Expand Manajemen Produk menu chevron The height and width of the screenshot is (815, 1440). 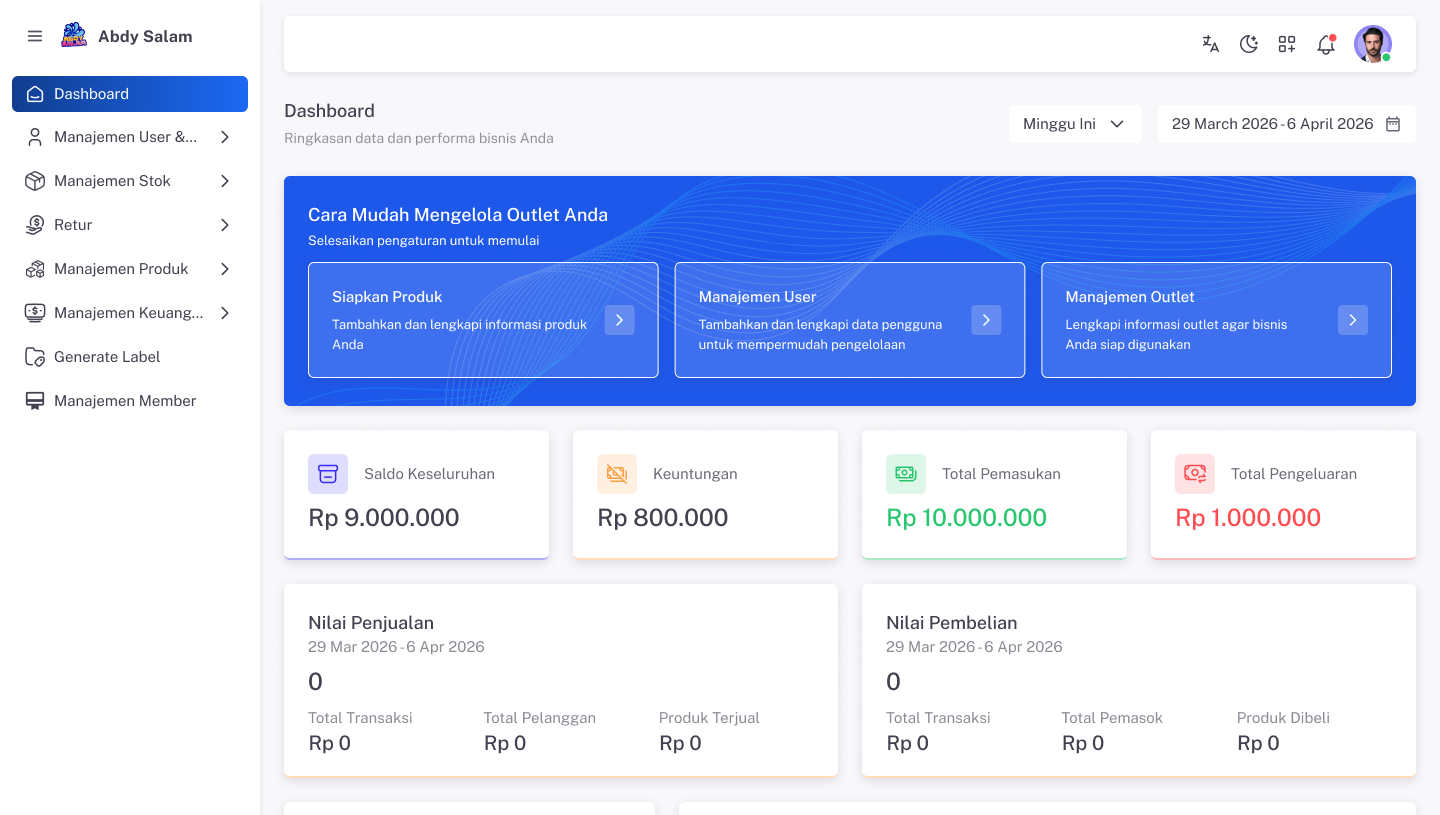coord(225,269)
